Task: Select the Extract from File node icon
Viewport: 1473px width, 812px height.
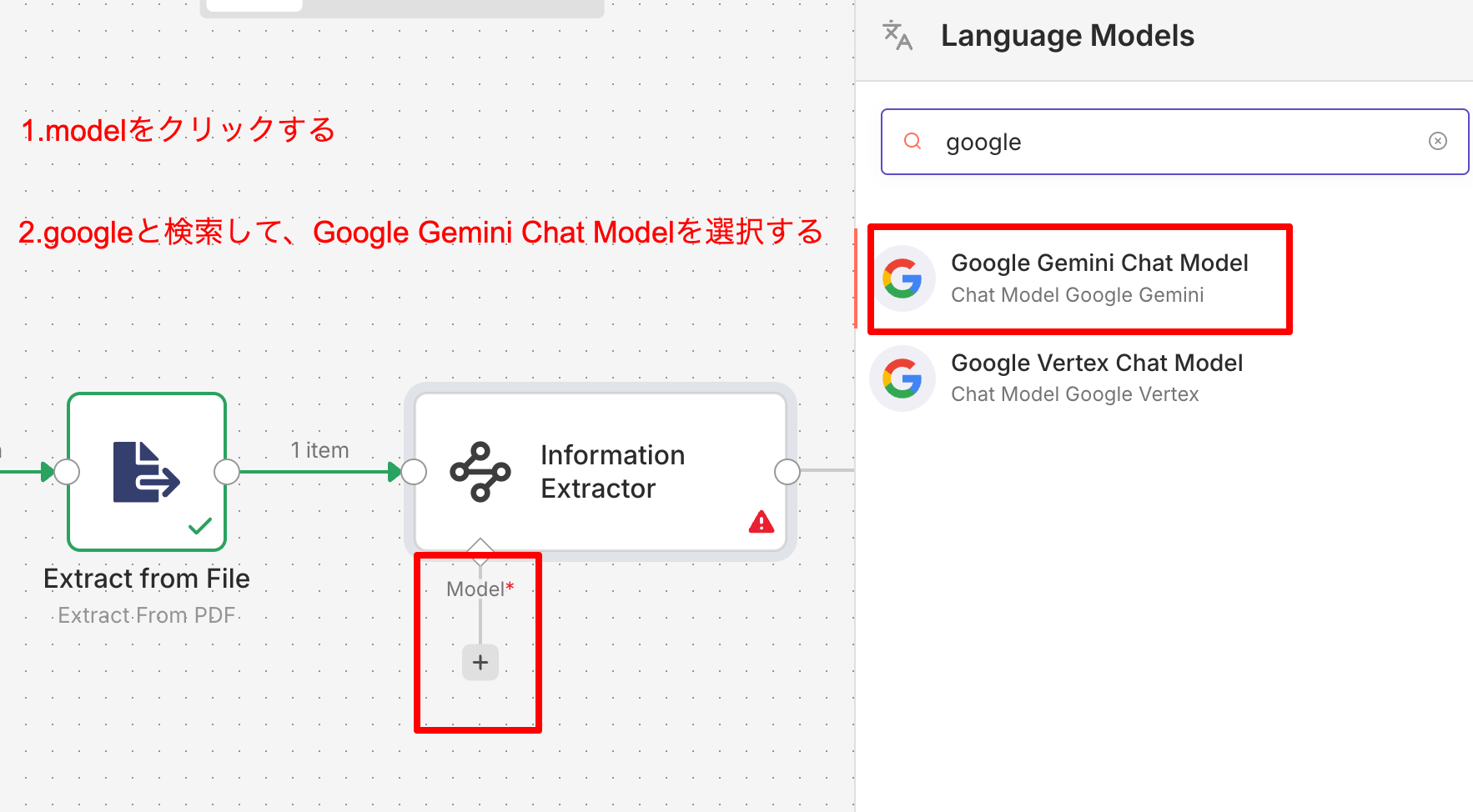Action: [147, 472]
